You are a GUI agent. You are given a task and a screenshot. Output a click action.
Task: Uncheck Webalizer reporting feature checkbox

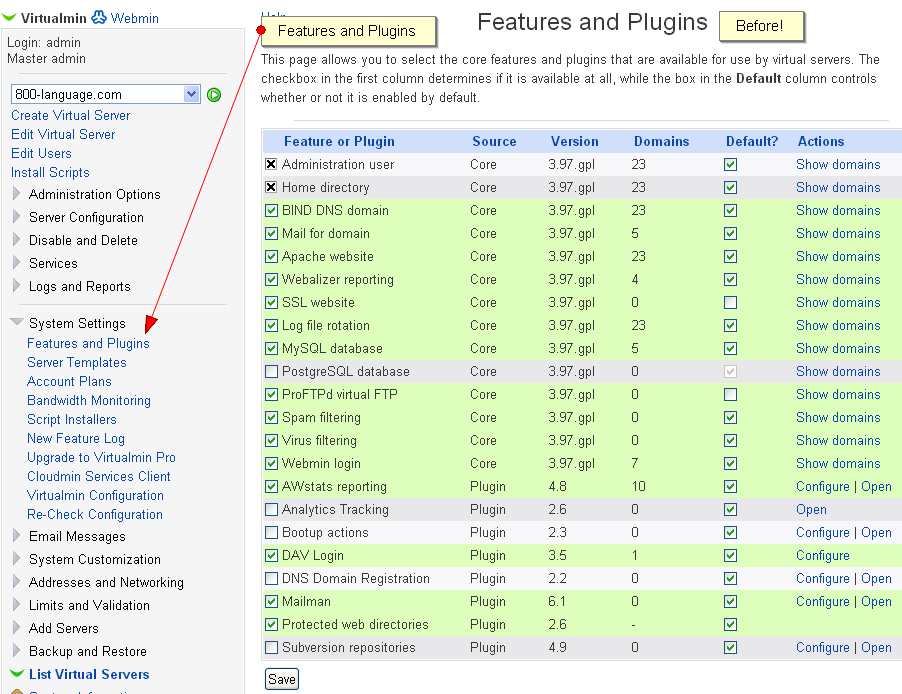tap(272, 280)
